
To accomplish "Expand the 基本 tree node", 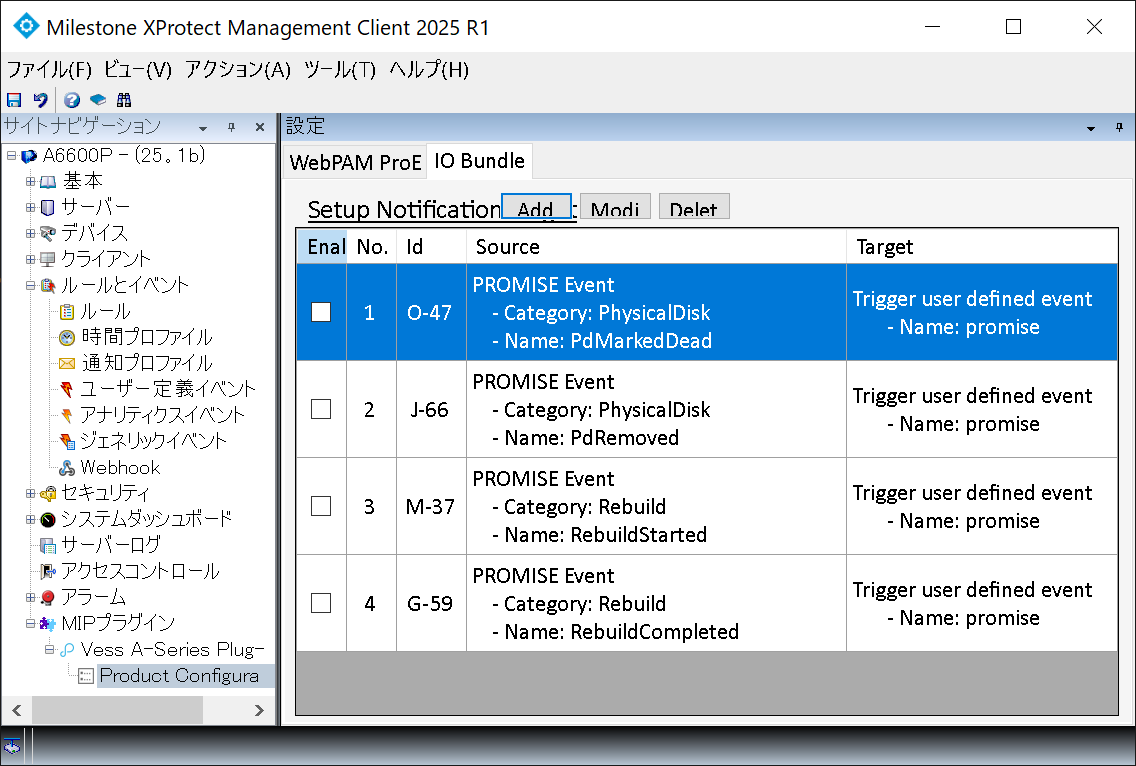I will coord(30,181).
